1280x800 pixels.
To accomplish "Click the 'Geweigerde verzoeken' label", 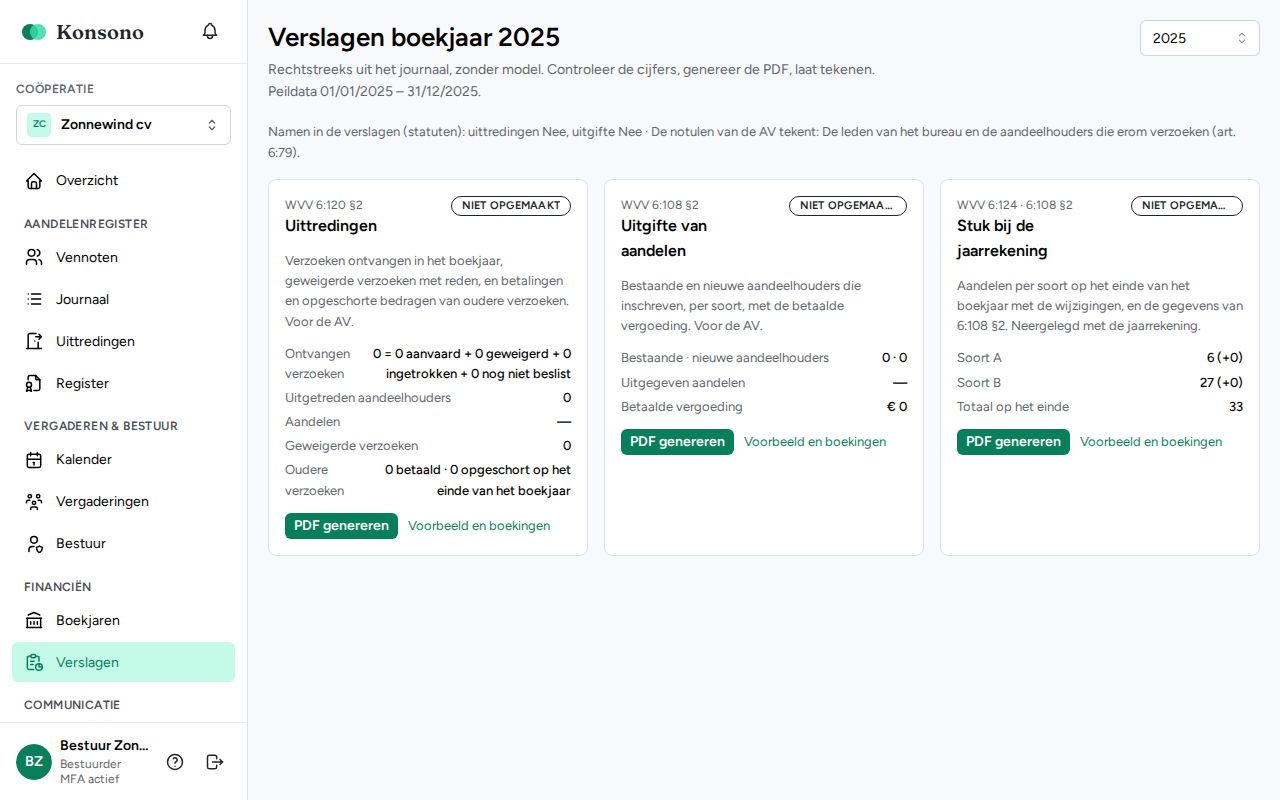I will 352,446.
